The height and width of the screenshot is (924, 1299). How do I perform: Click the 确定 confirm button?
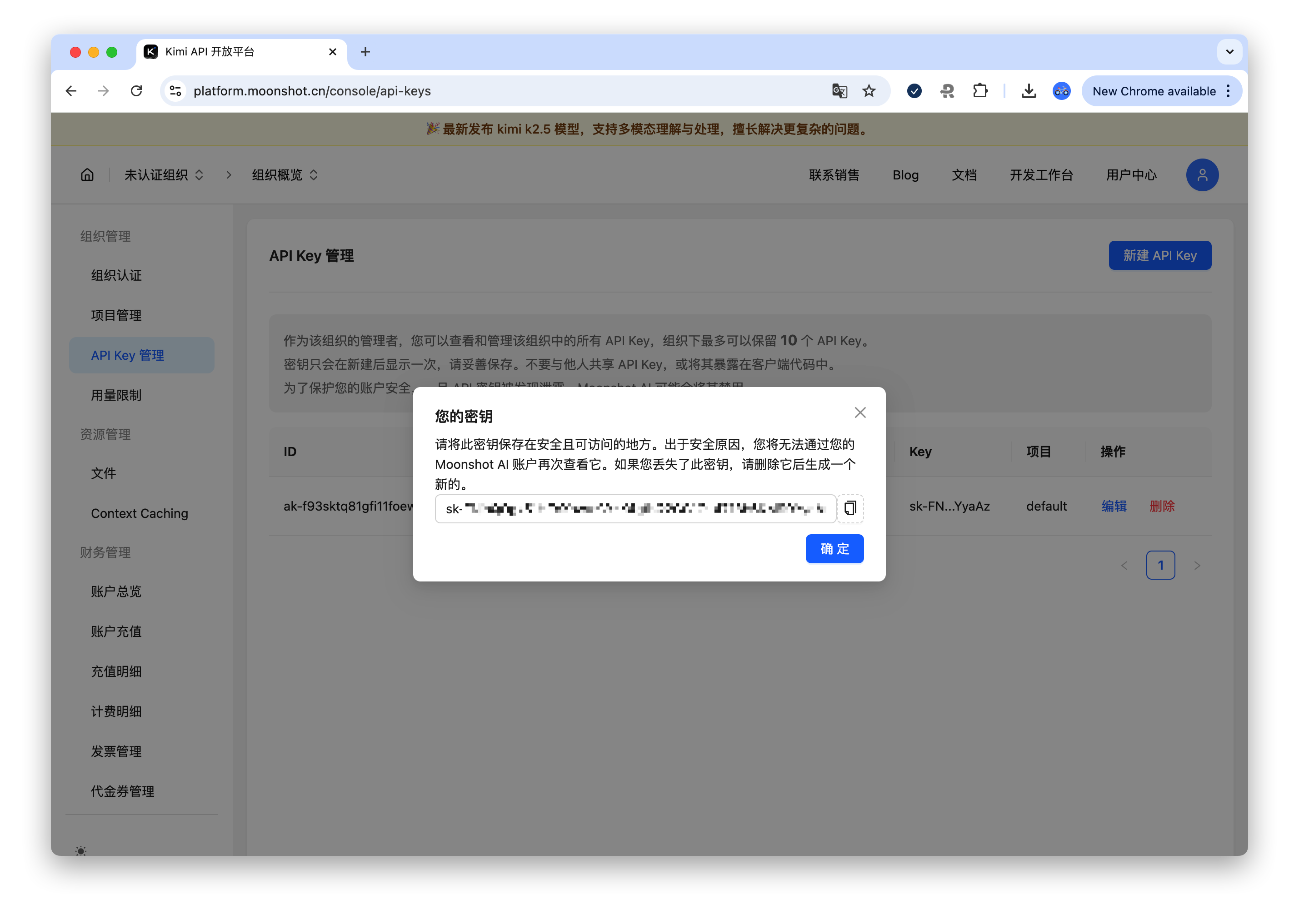coord(834,549)
